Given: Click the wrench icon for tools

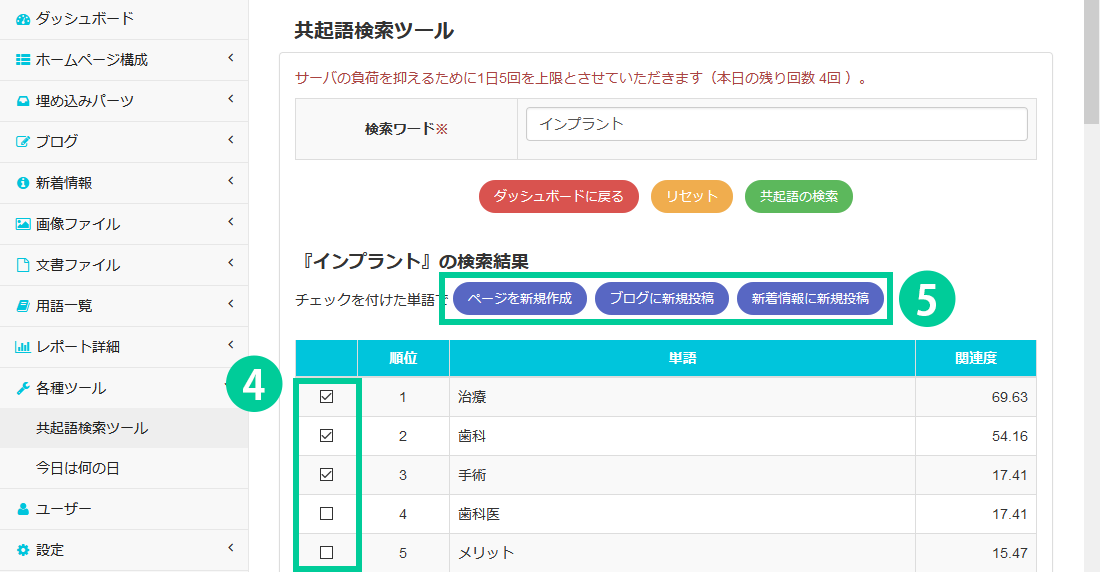Looking at the screenshot, I should point(23,388).
